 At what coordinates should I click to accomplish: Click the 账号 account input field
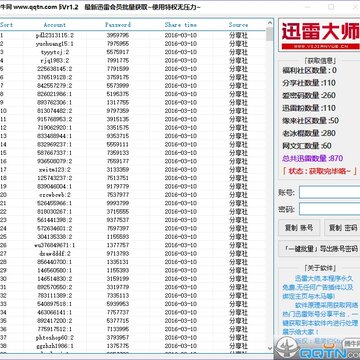point(329,192)
